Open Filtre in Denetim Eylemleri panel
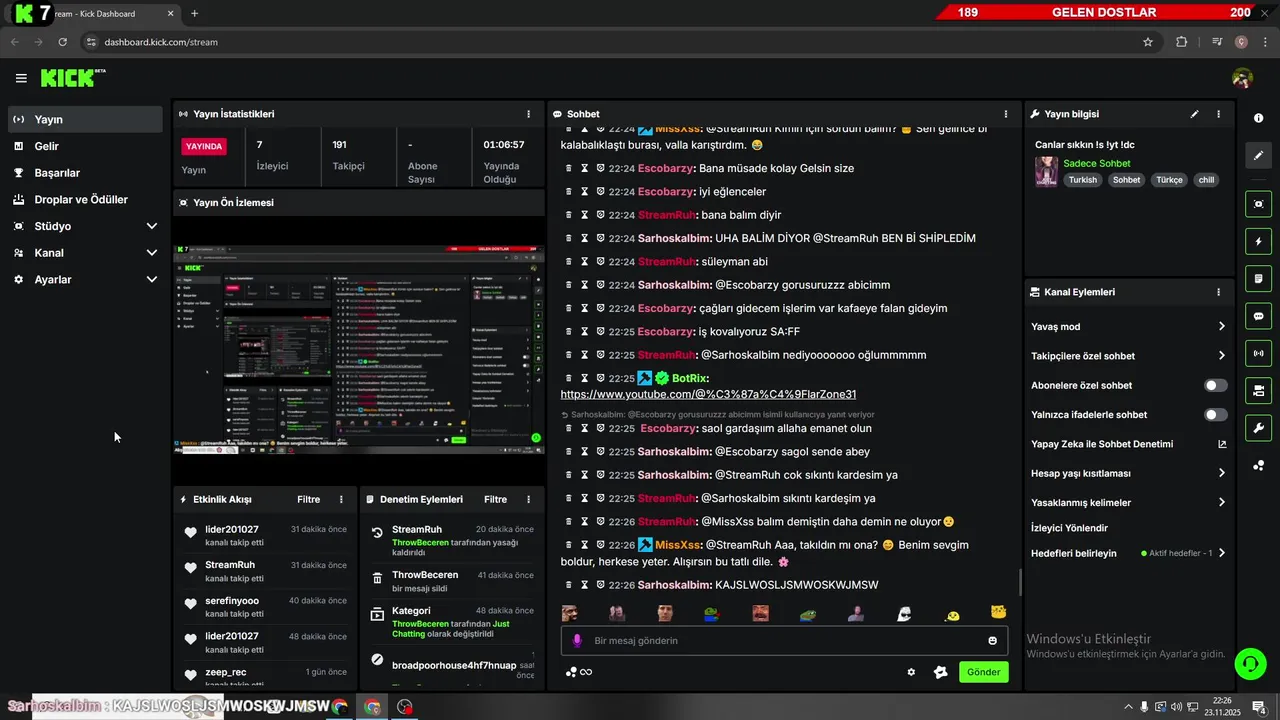The height and width of the screenshot is (720, 1280). [x=496, y=499]
